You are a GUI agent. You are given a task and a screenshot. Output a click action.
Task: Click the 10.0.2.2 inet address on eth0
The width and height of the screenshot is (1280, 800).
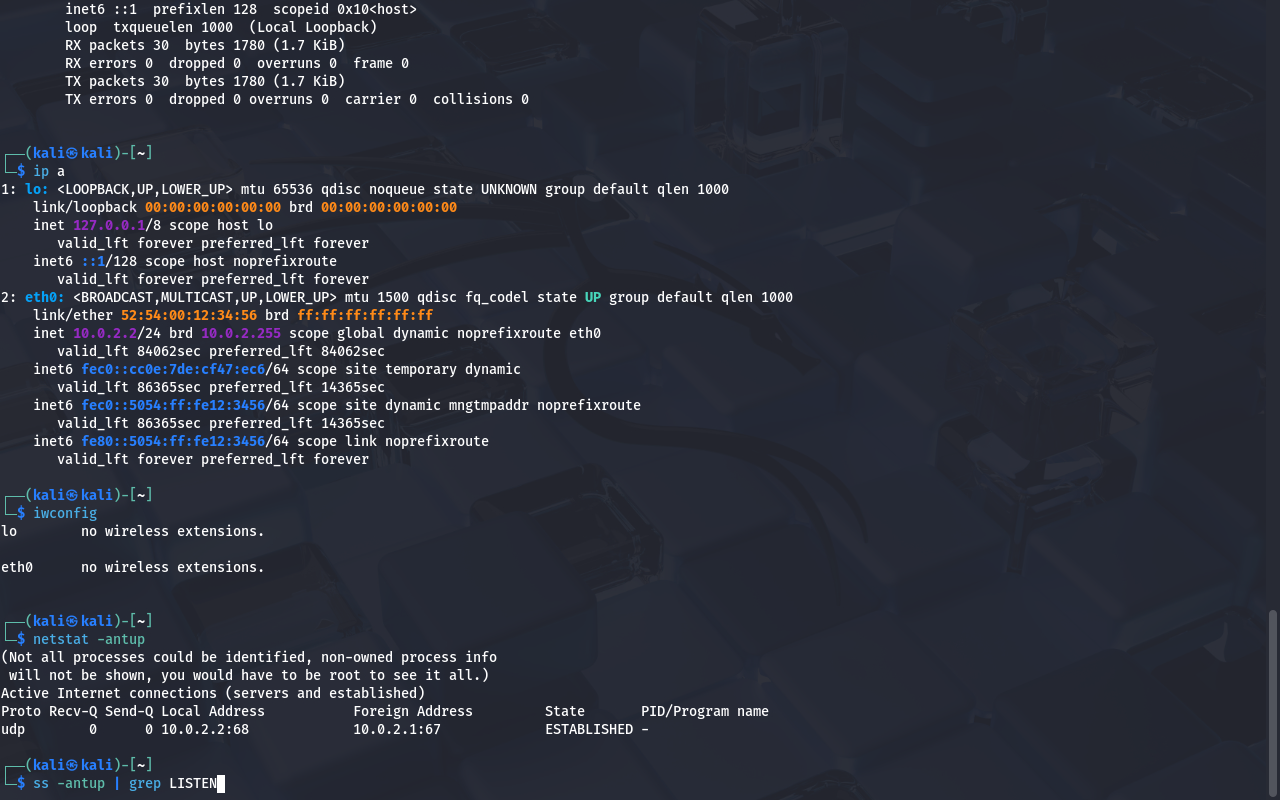(x=105, y=333)
